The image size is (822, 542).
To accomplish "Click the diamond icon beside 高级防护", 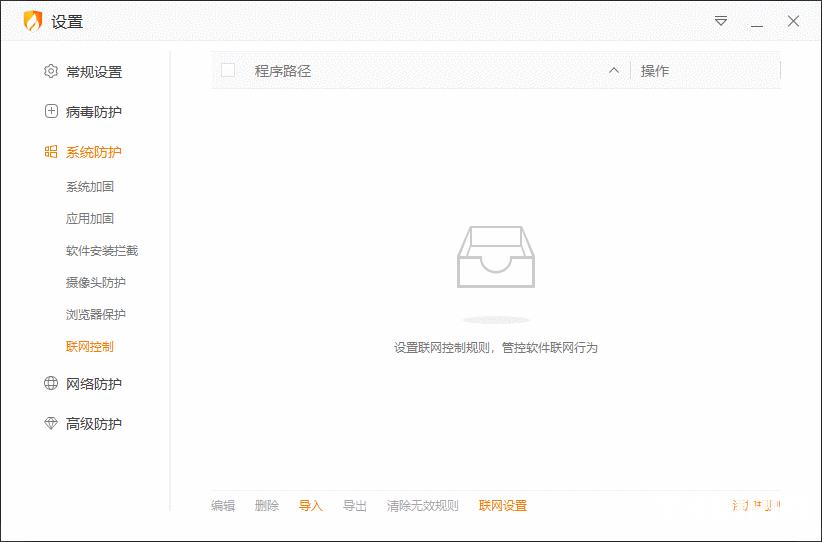I will point(51,423).
